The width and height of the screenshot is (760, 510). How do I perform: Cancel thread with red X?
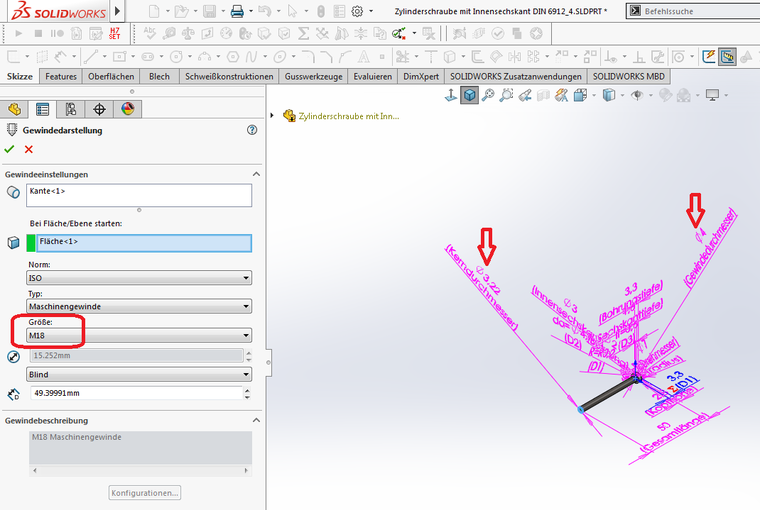[x=29, y=149]
